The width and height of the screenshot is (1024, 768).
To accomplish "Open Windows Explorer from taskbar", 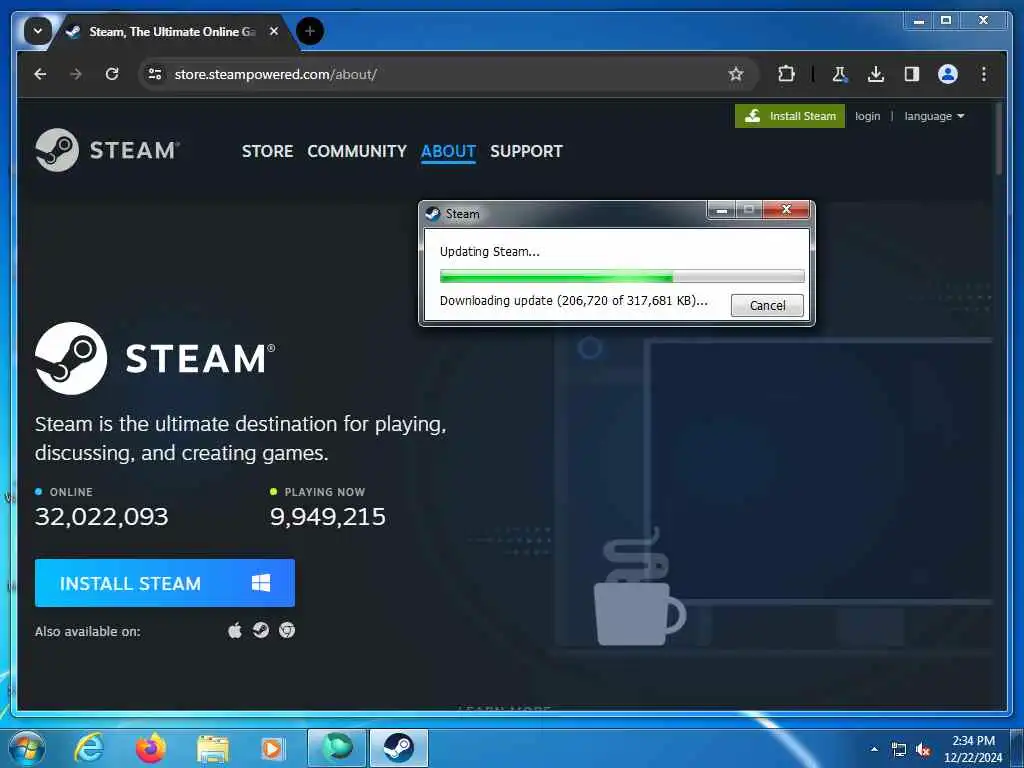I will (x=213, y=749).
